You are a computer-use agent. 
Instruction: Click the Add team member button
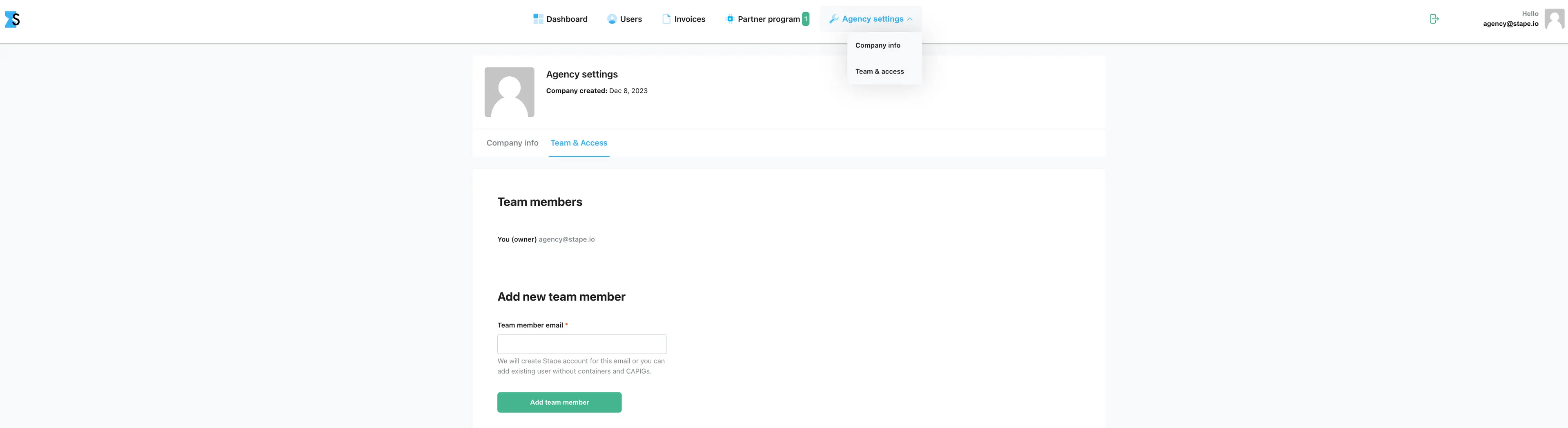(559, 402)
